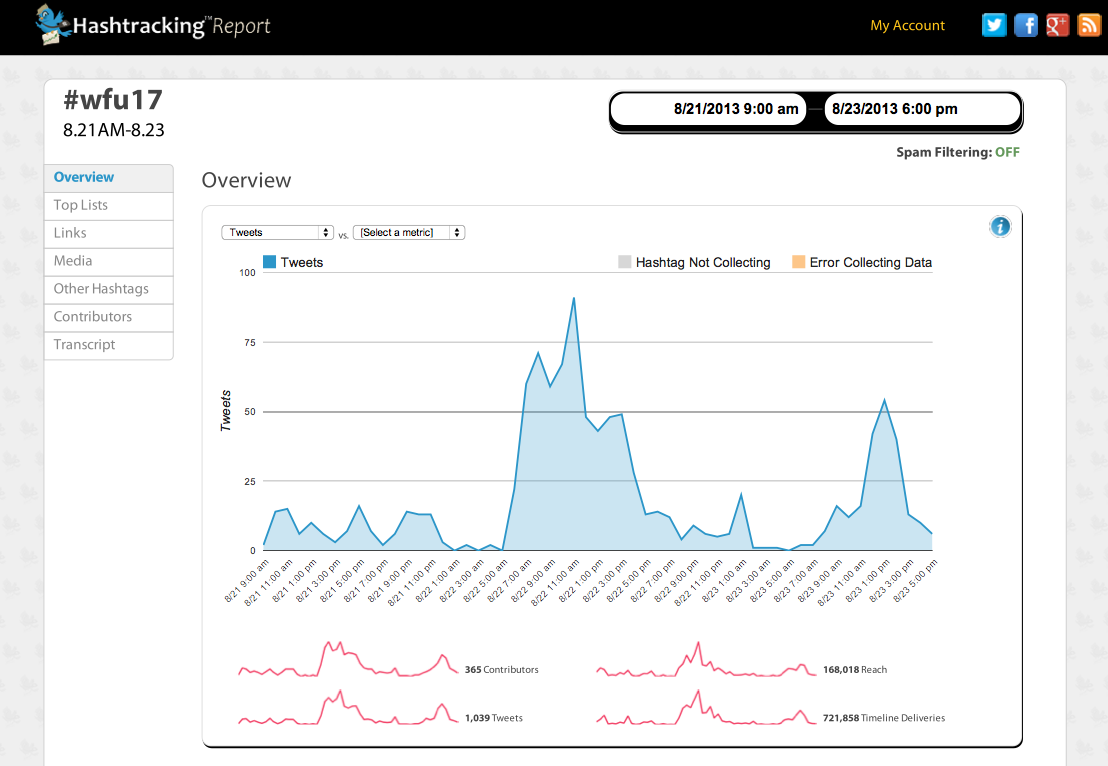
Task: Click the My Account link
Action: coord(907,26)
